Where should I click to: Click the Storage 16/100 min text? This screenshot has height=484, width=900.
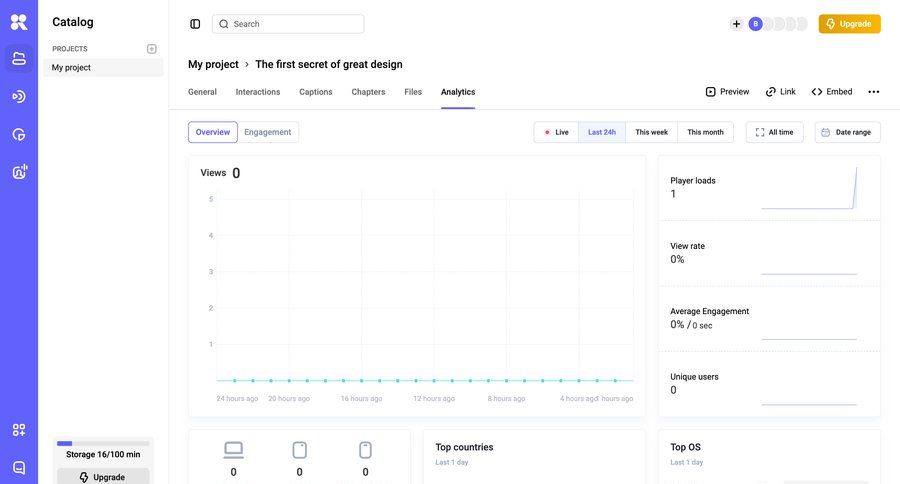(x=103, y=454)
